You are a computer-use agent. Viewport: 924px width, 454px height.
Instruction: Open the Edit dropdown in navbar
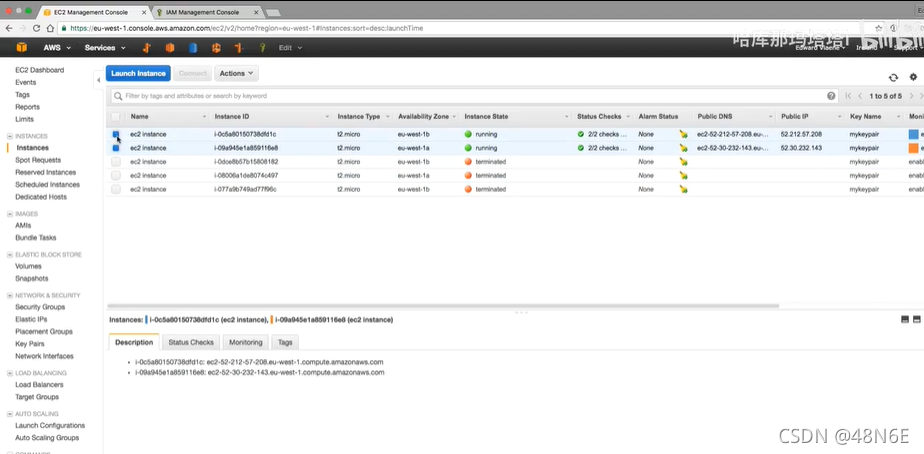(x=290, y=48)
